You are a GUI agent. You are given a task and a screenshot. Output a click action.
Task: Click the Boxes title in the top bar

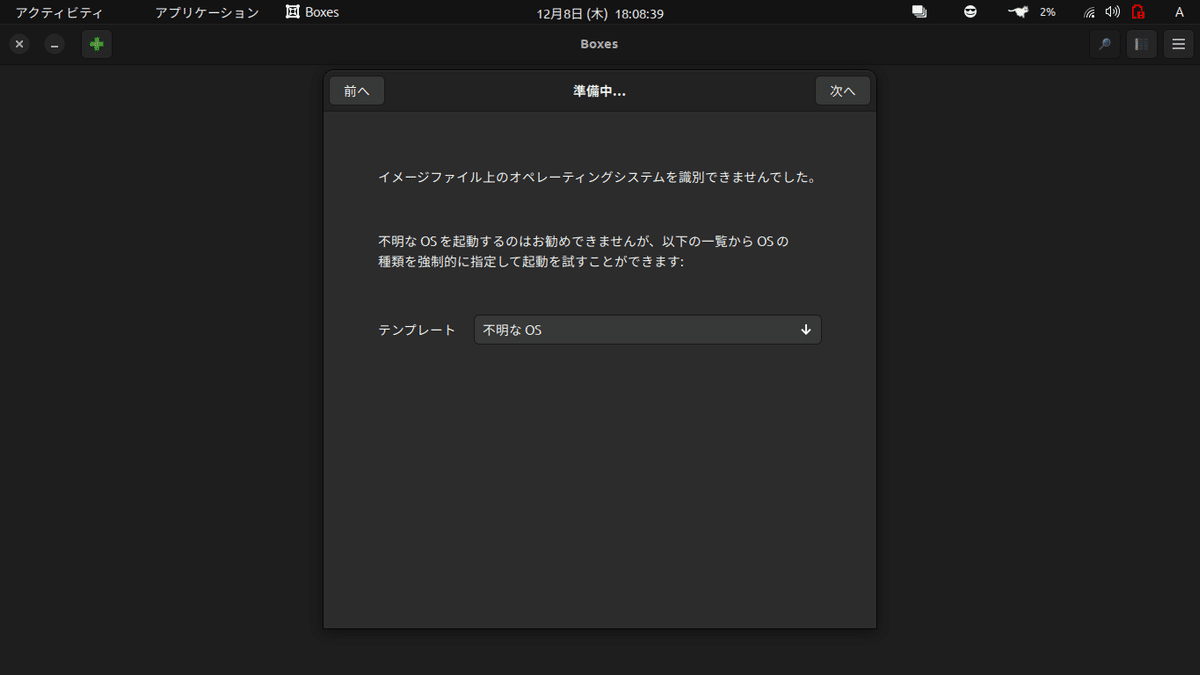click(x=311, y=13)
